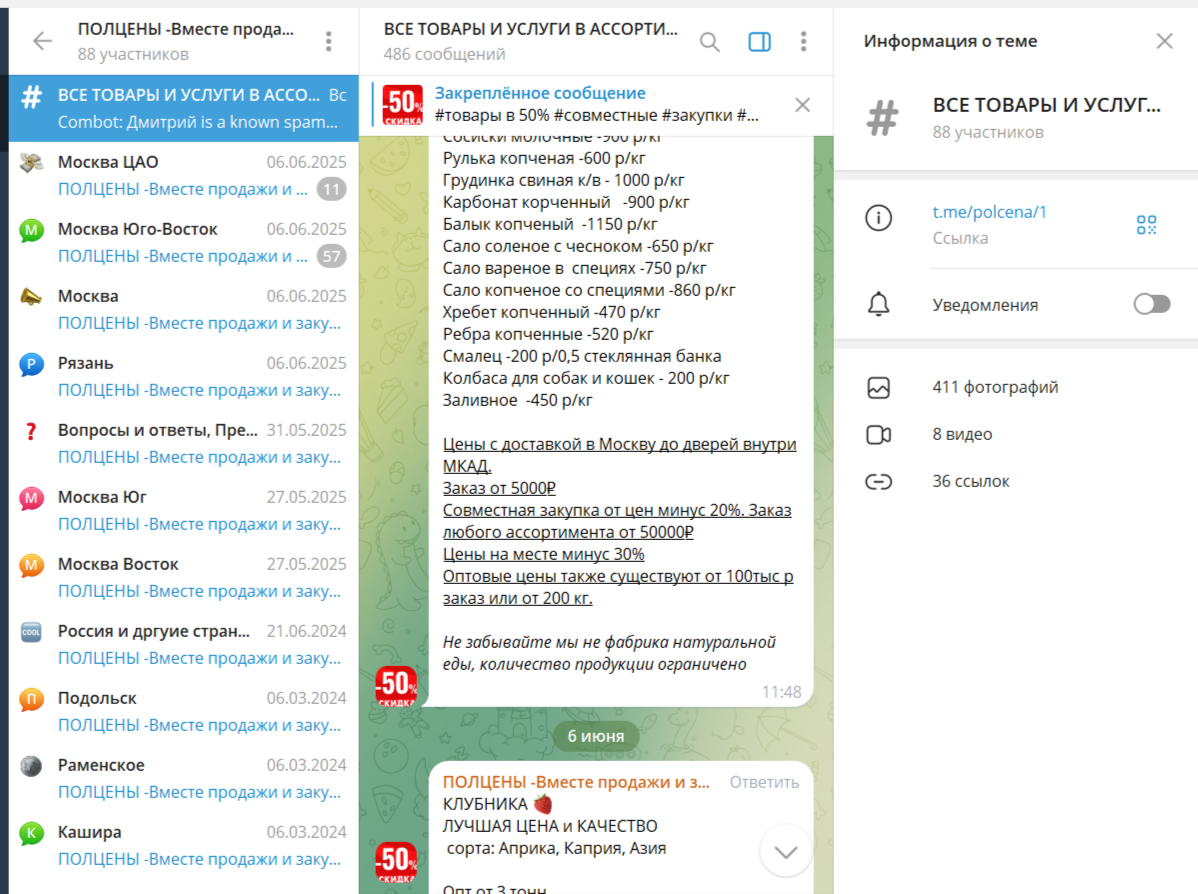Click the -50% avatar beside price list

point(397,686)
